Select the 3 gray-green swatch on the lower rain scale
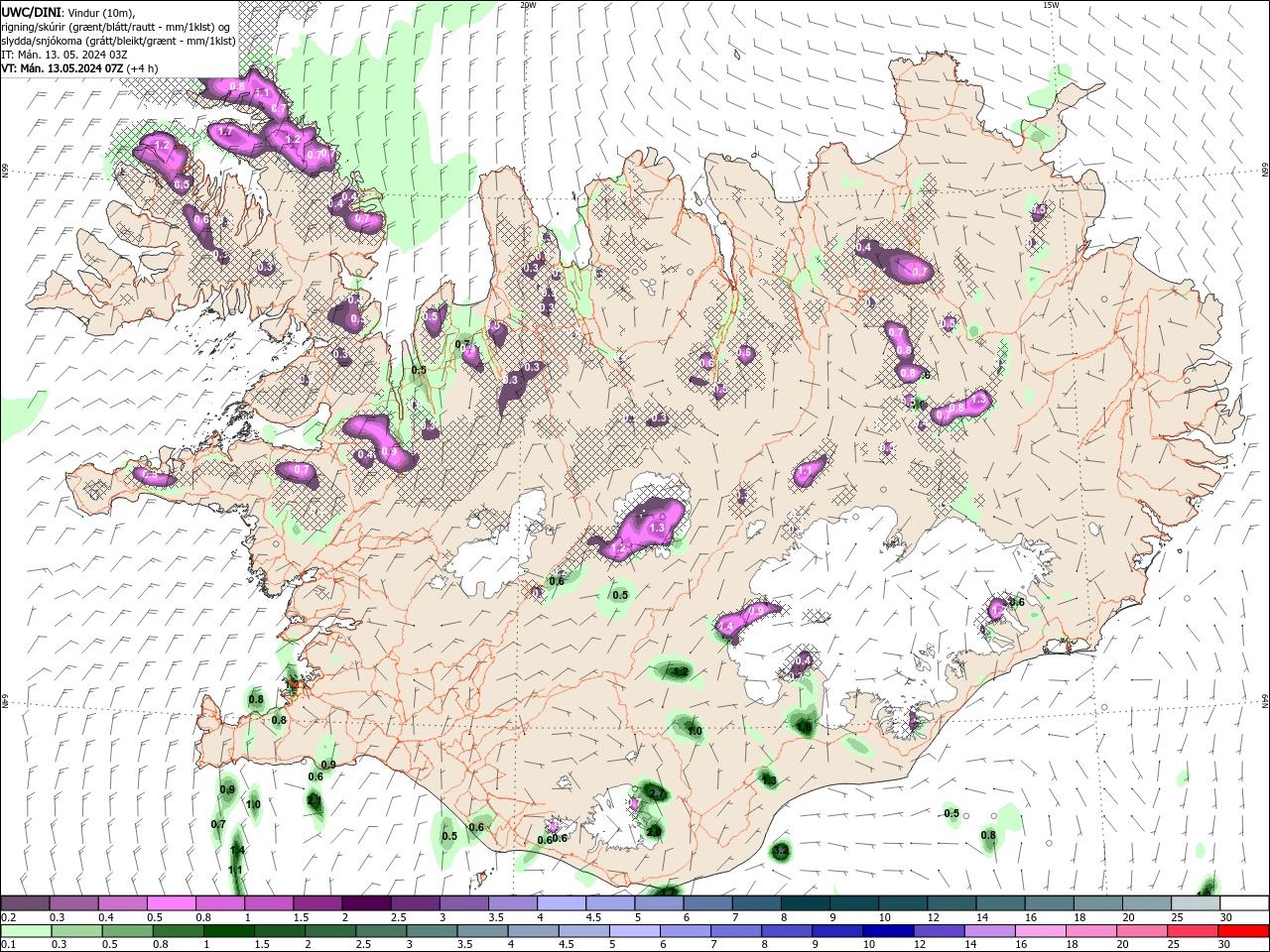The image size is (1270, 952). [432, 931]
